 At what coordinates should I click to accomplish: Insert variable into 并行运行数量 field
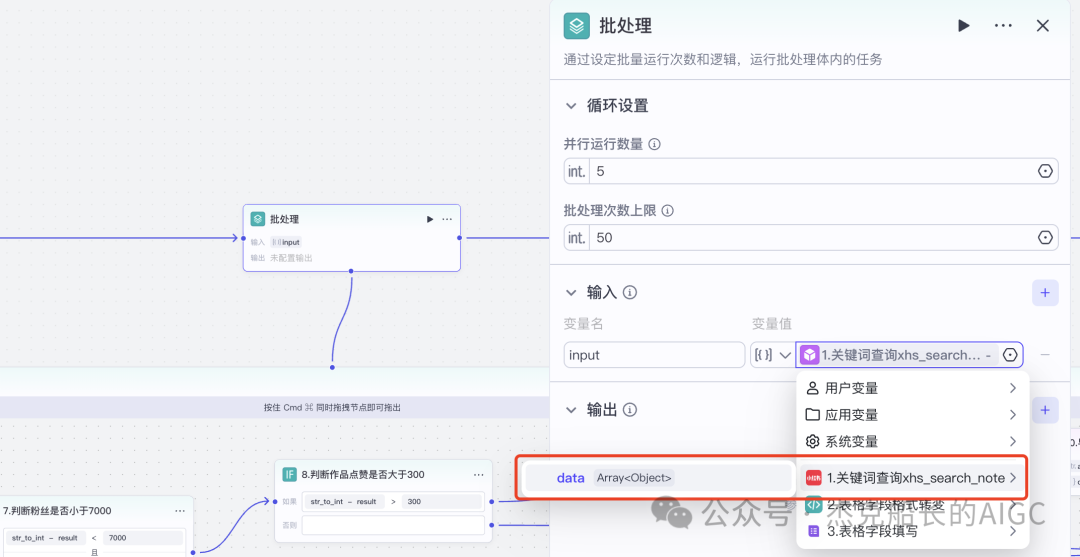[1046, 171]
